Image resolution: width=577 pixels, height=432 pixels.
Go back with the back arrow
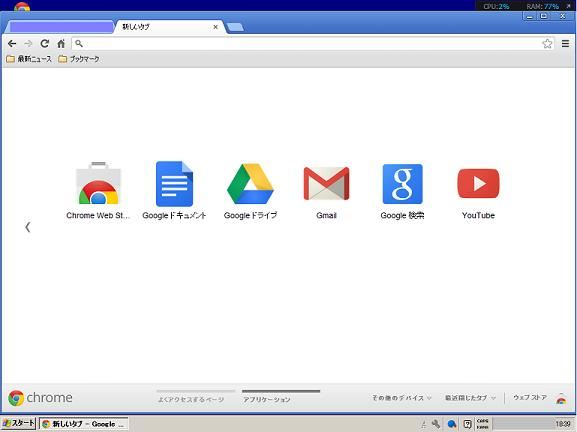12,44
